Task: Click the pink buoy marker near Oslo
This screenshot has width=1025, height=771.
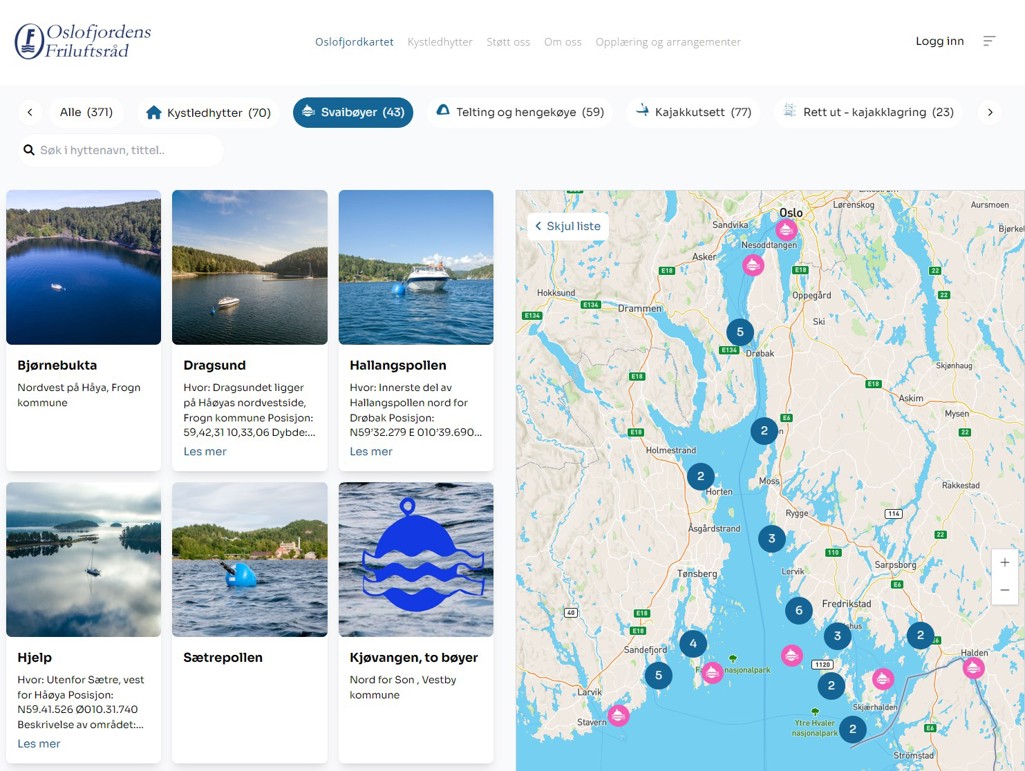Action: point(786,230)
